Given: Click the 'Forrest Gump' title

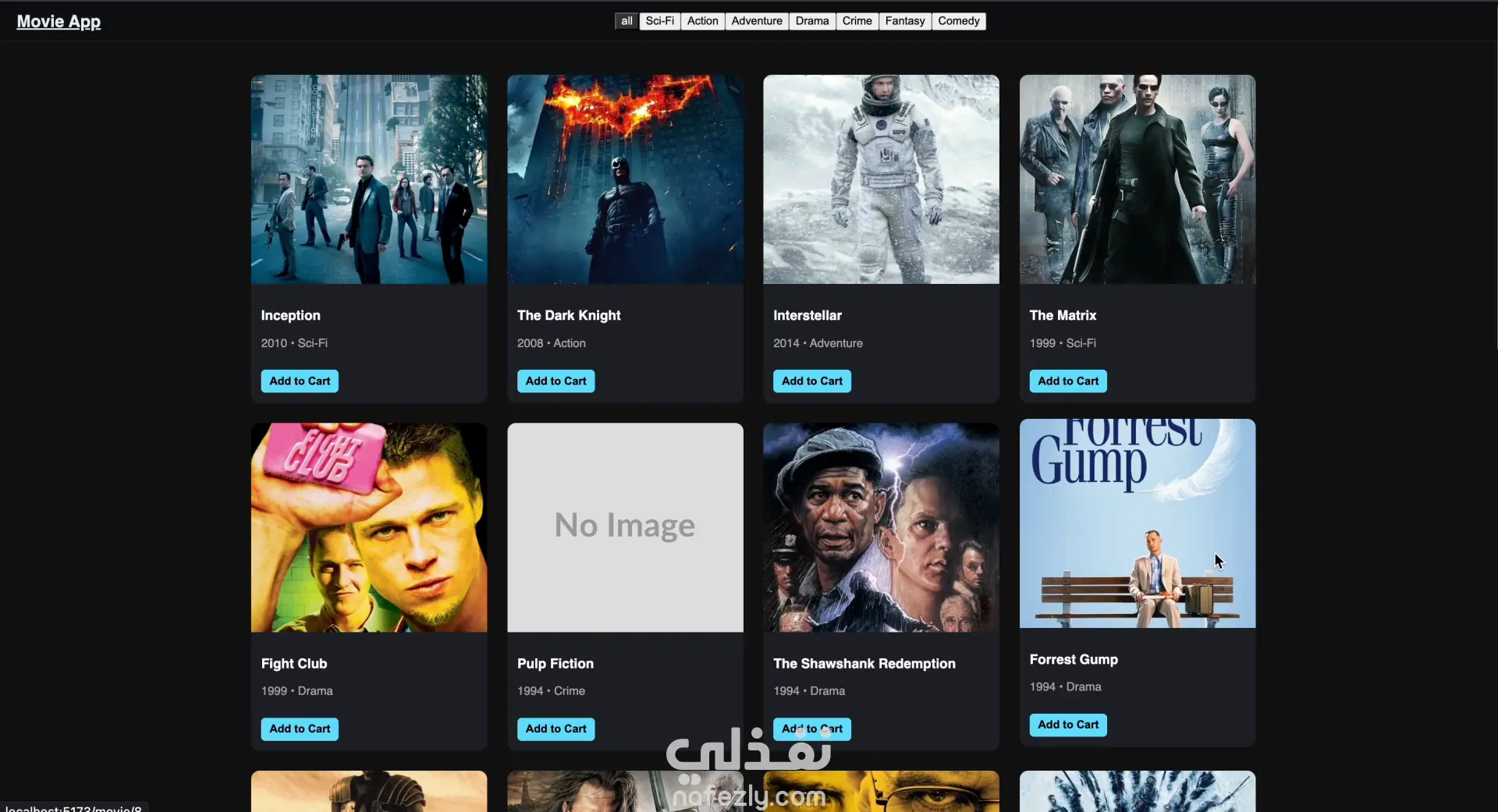Looking at the screenshot, I should [x=1074, y=660].
